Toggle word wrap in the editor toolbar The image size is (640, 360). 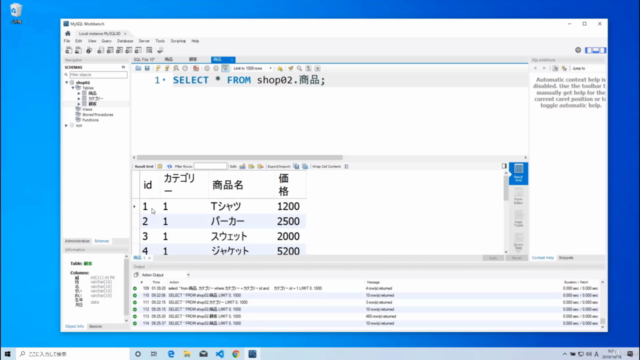pos(318,68)
